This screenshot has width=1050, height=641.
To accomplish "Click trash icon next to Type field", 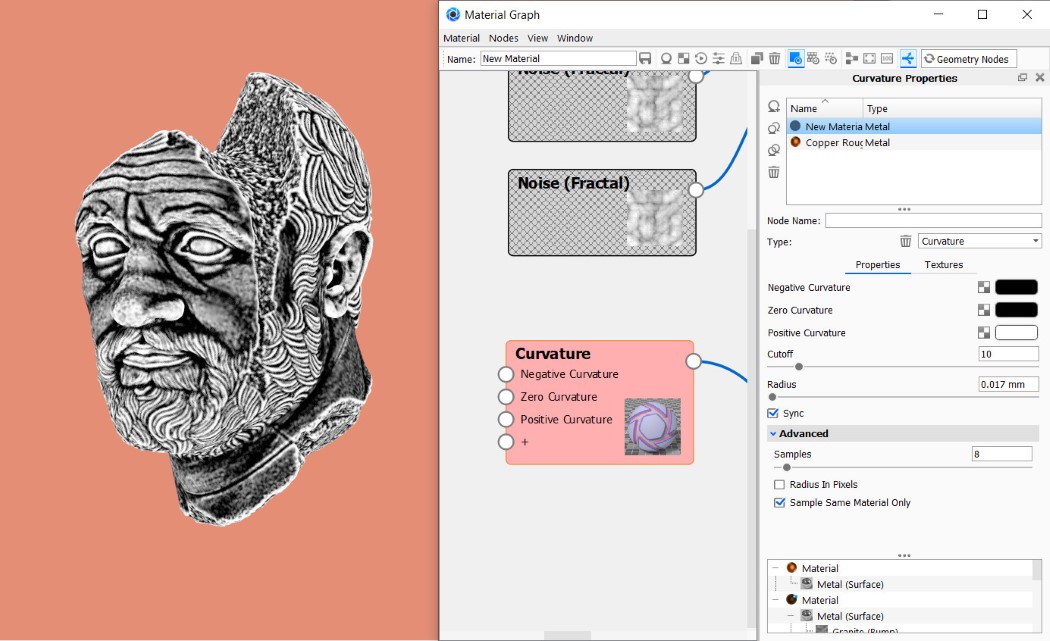I will click(x=905, y=241).
